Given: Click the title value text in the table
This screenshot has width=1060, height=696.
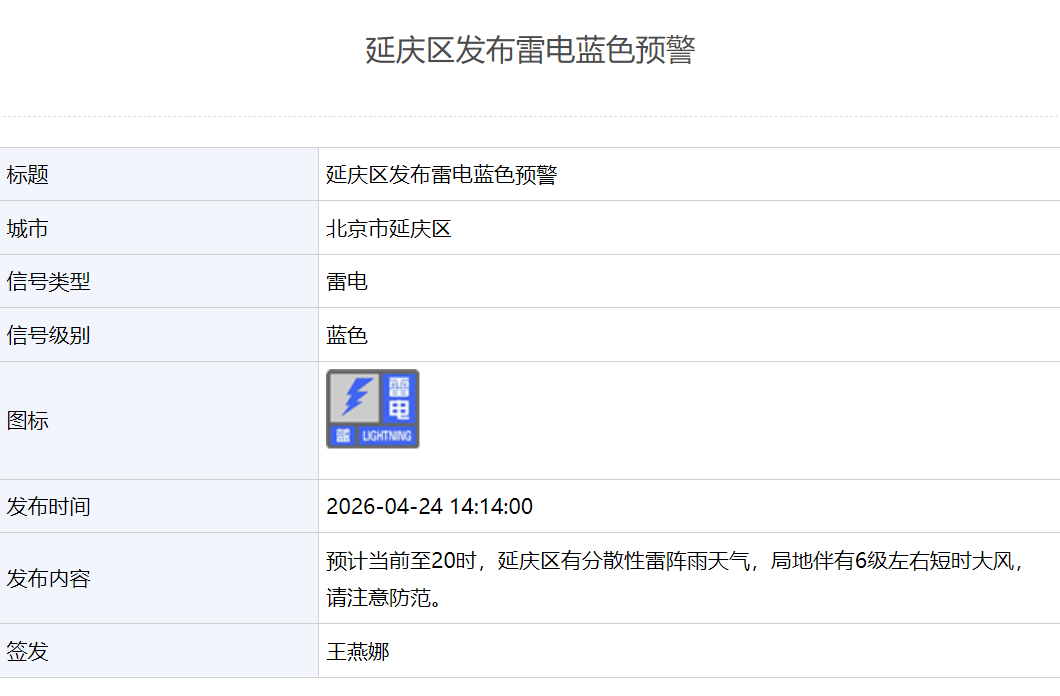Looking at the screenshot, I should coord(441,175).
